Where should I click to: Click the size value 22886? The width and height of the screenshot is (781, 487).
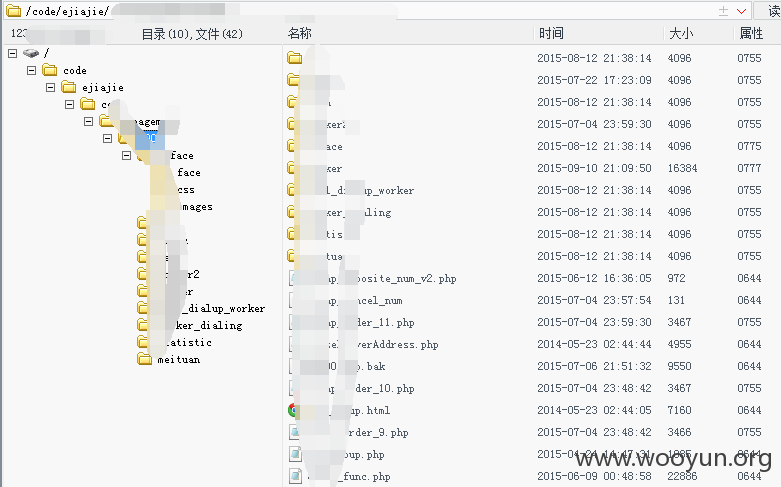682,476
